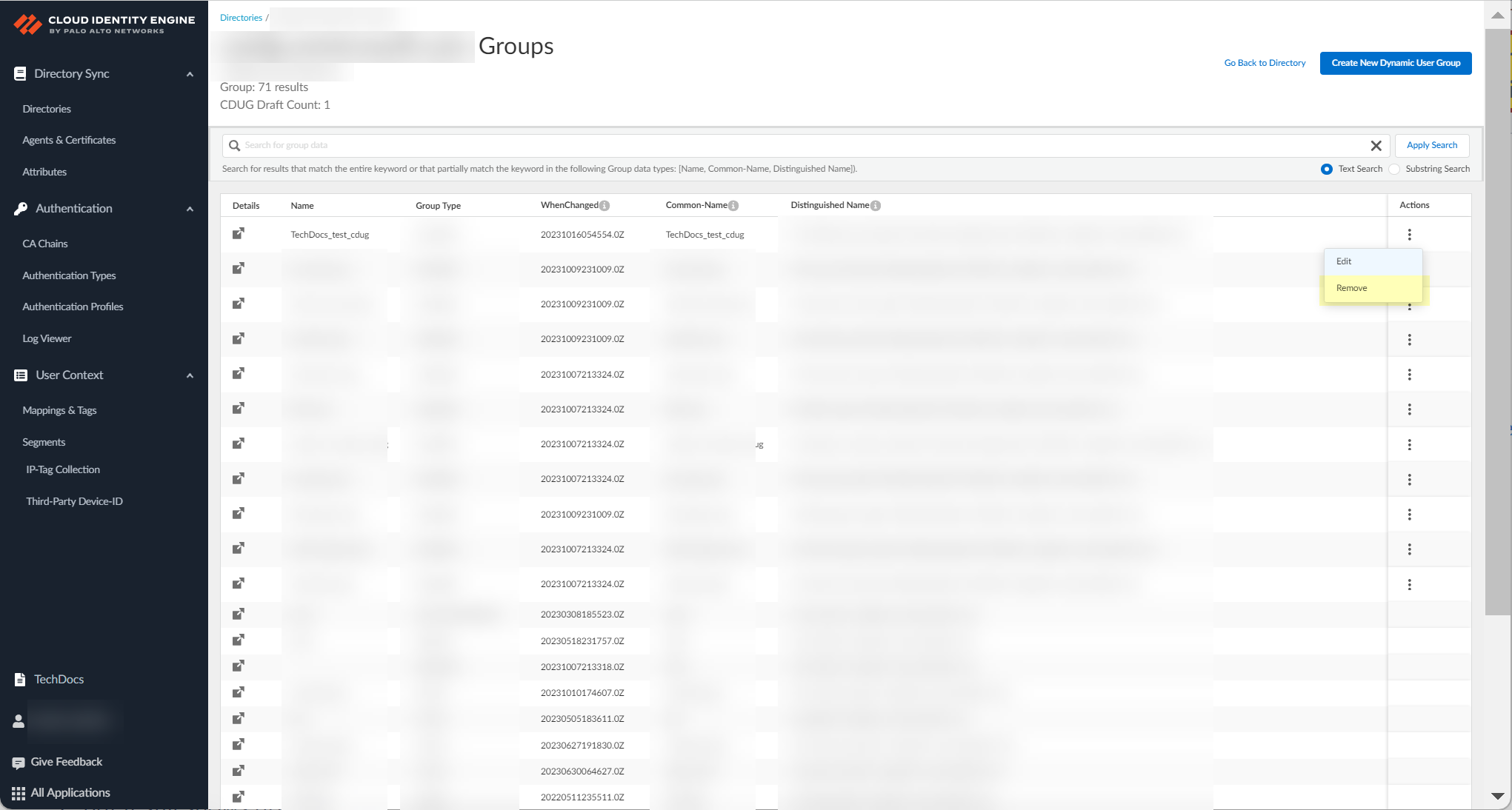This screenshot has height=810, width=1512.
Task: Clear search with the X icon
Action: [1376, 146]
